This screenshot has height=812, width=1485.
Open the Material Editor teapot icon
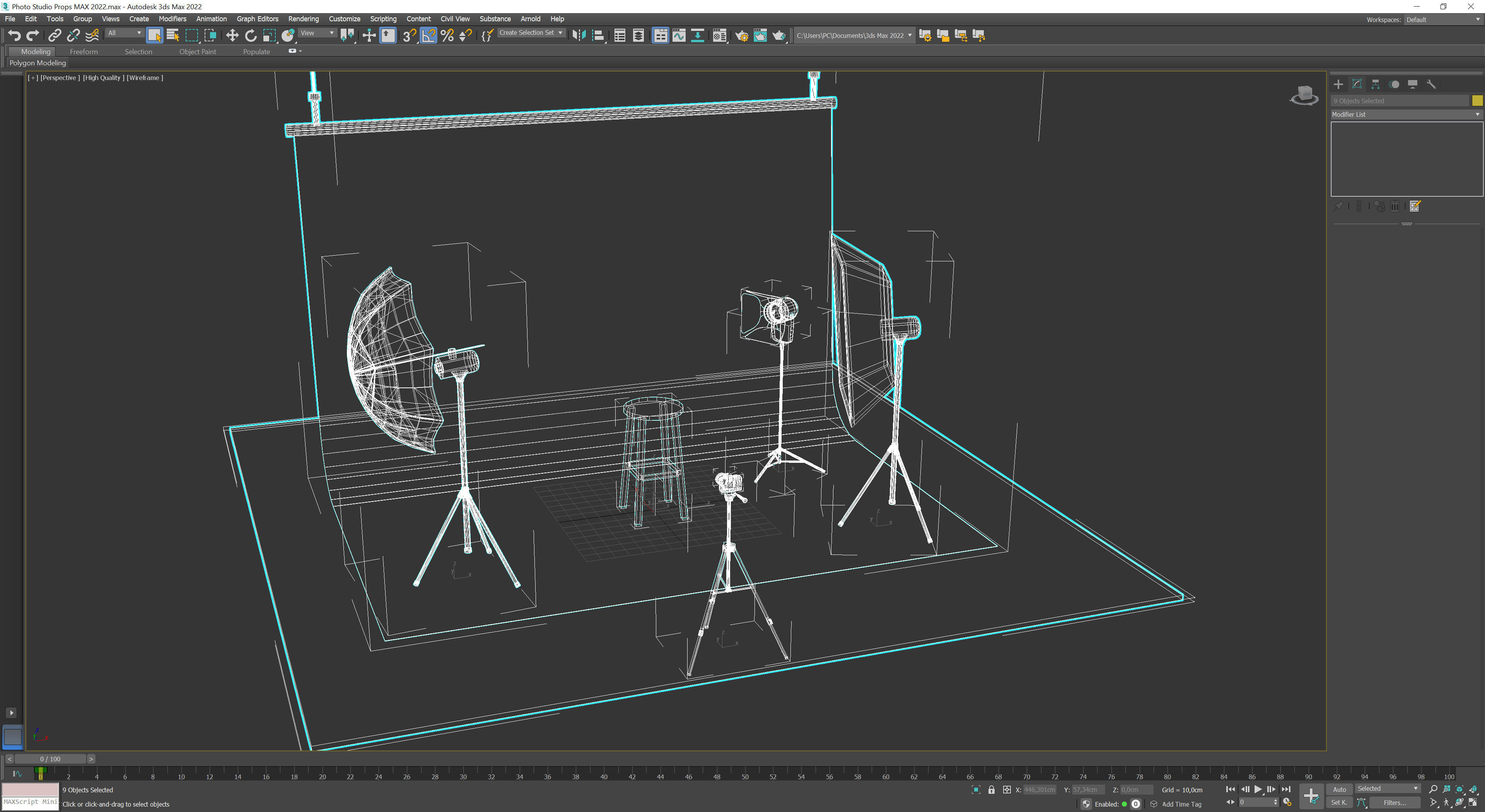click(719, 36)
